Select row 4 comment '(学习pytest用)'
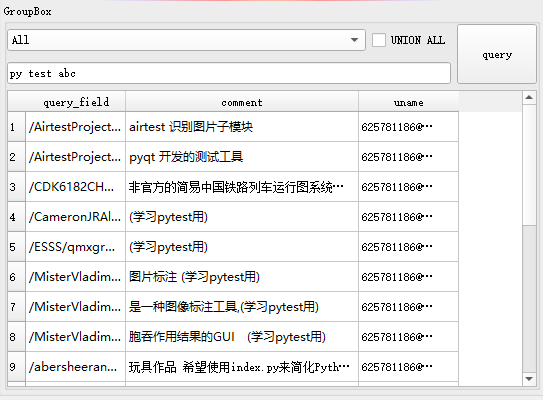The image size is (543, 400). coord(242,217)
